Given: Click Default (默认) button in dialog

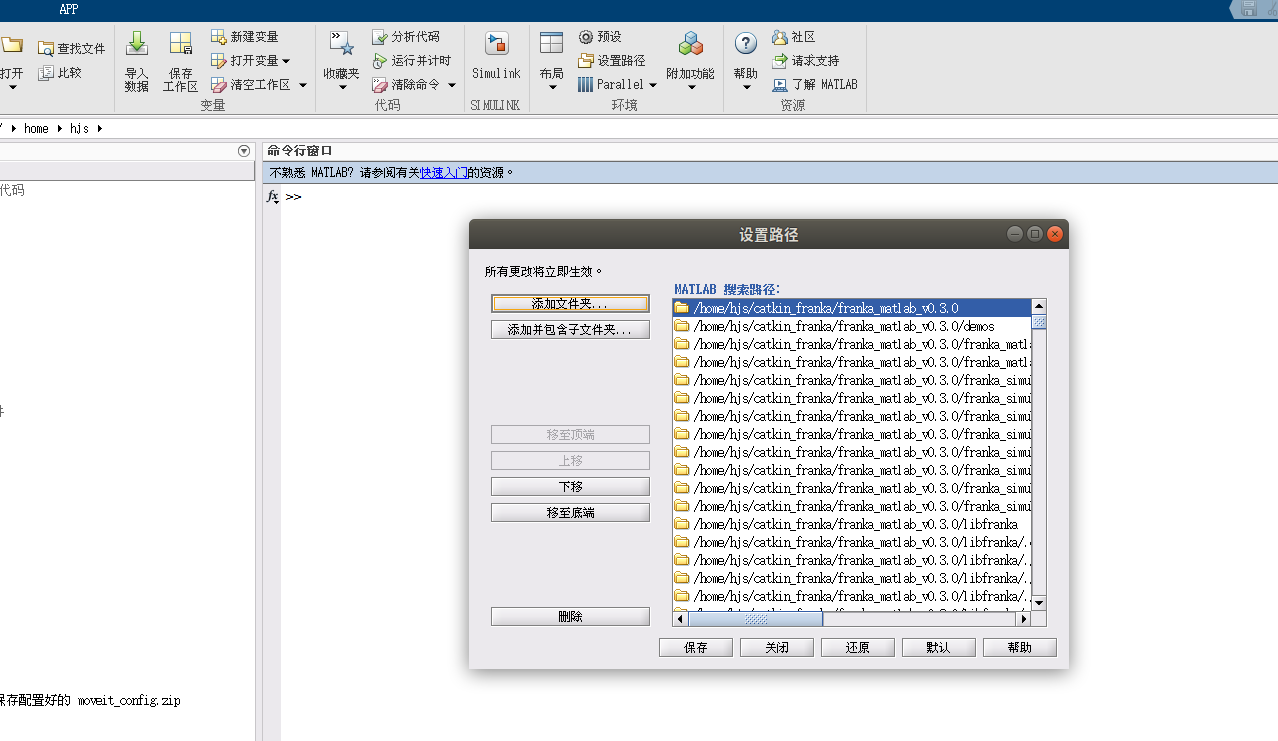Looking at the screenshot, I should click(939, 647).
